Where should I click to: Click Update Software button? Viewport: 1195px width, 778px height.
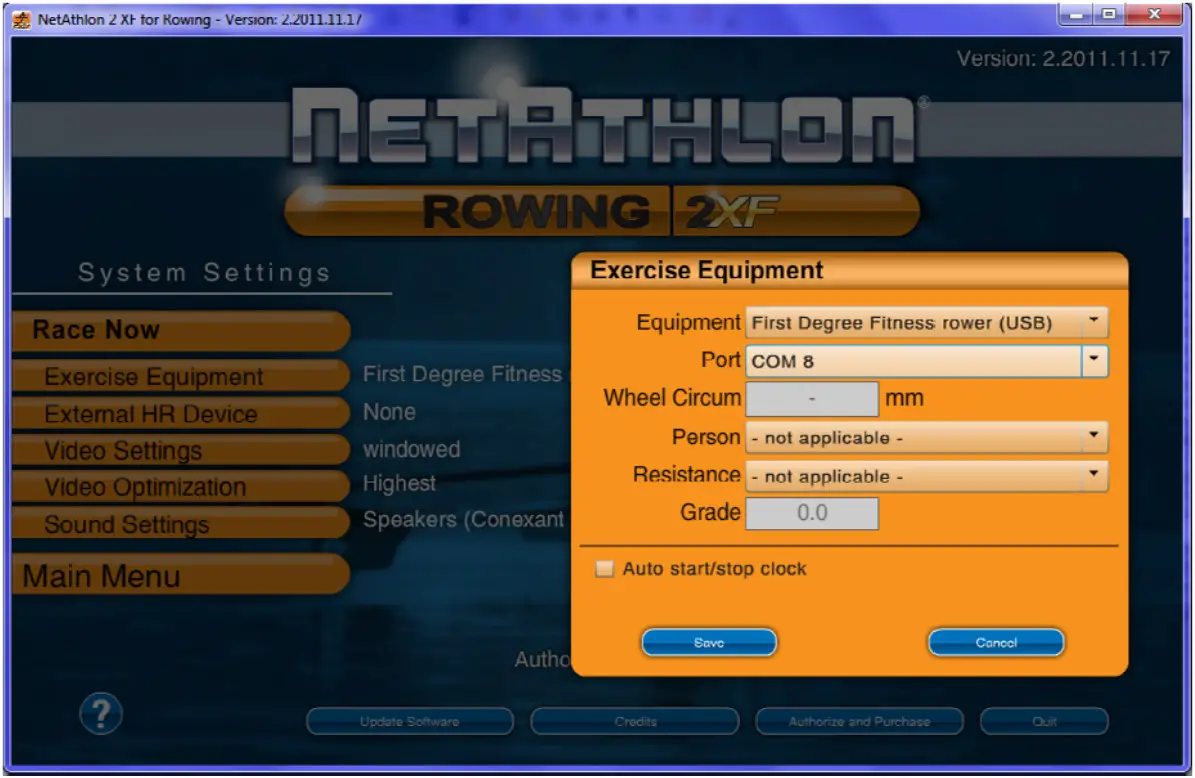point(410,721)
